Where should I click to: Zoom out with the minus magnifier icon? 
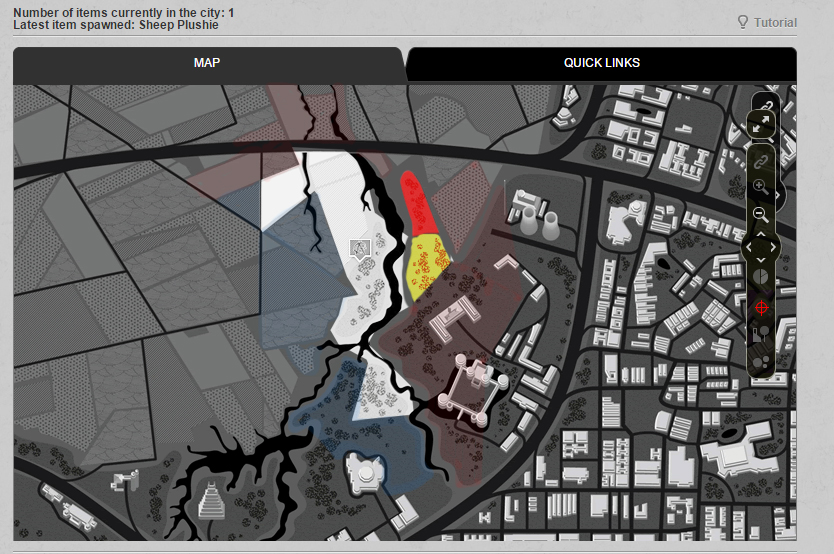(761, 214)
